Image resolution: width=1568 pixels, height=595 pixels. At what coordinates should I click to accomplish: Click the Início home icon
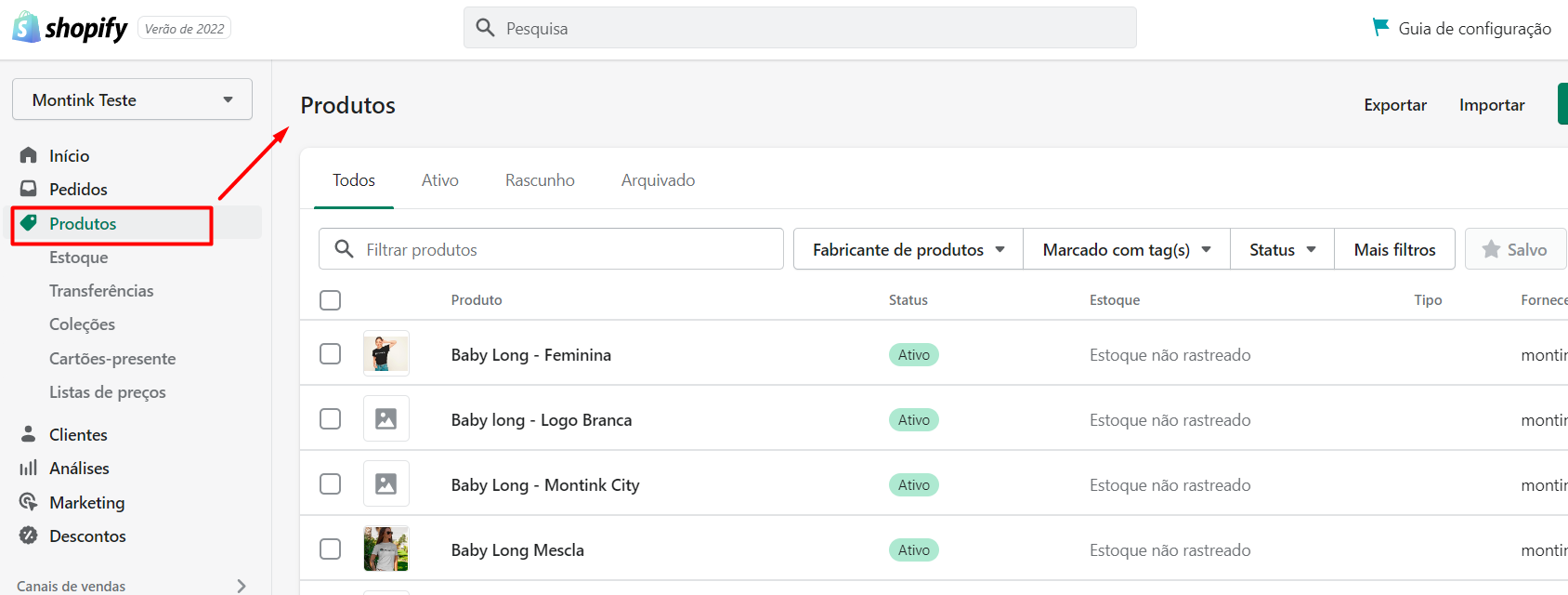(x=29, y=155)
